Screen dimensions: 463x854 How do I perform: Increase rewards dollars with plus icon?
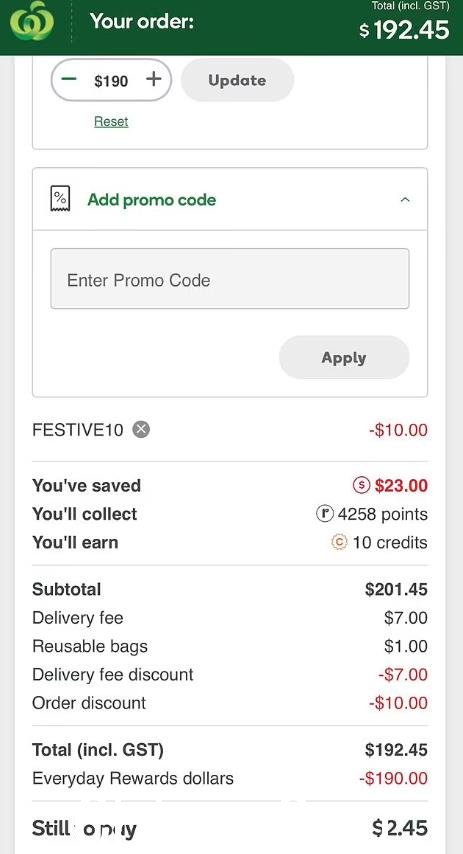[154, 80]
